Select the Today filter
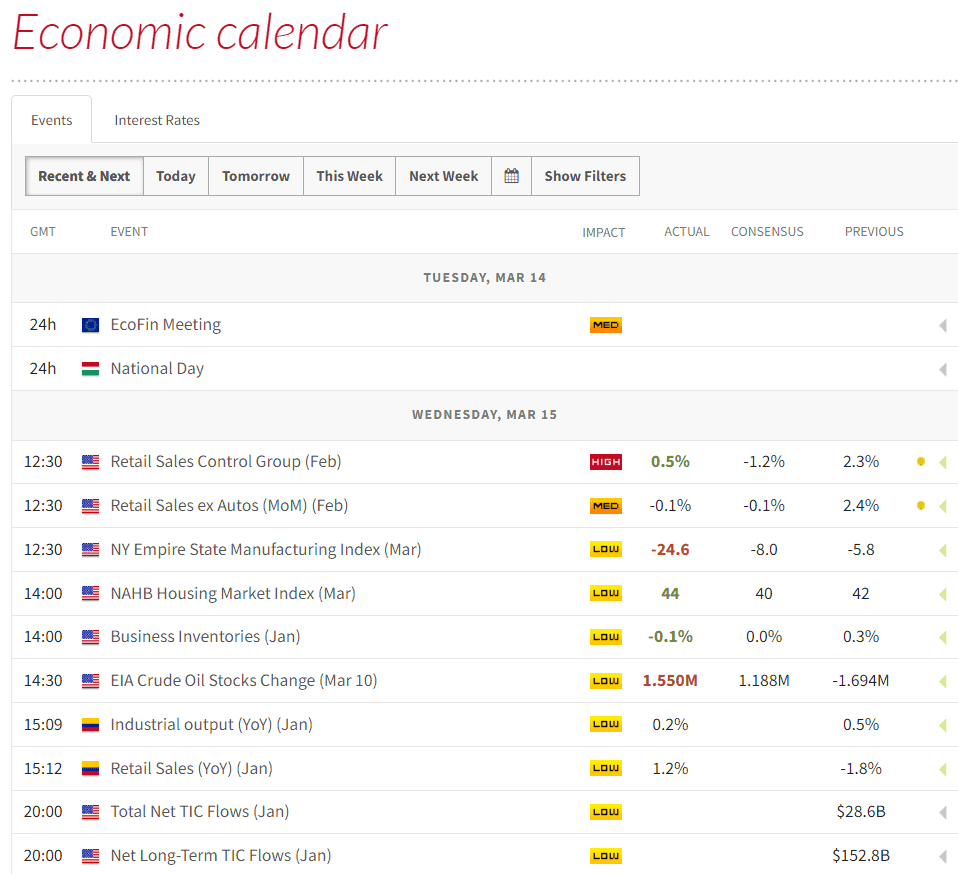Screen dimensions: 958x874 (176, 176)
